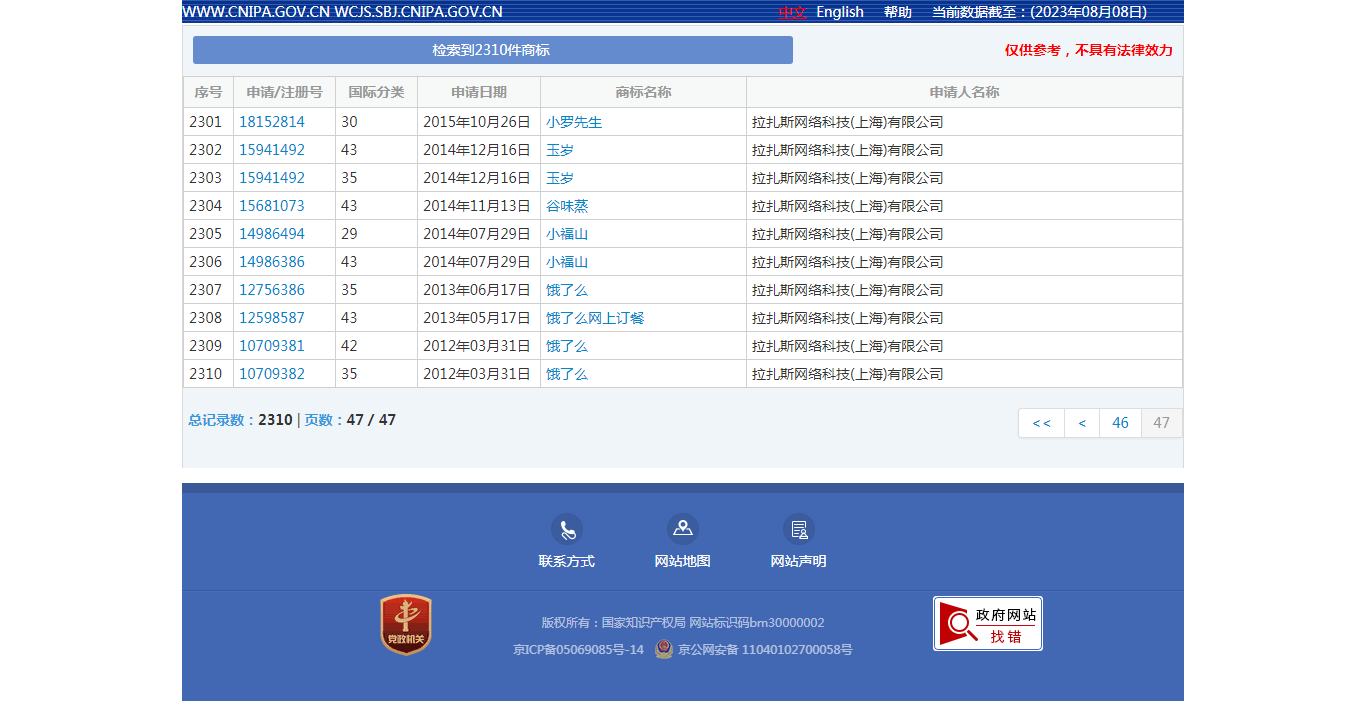Click the police shield icon in footer
The width and height of the screenshot is (1366, 701).
click(664, 649)
